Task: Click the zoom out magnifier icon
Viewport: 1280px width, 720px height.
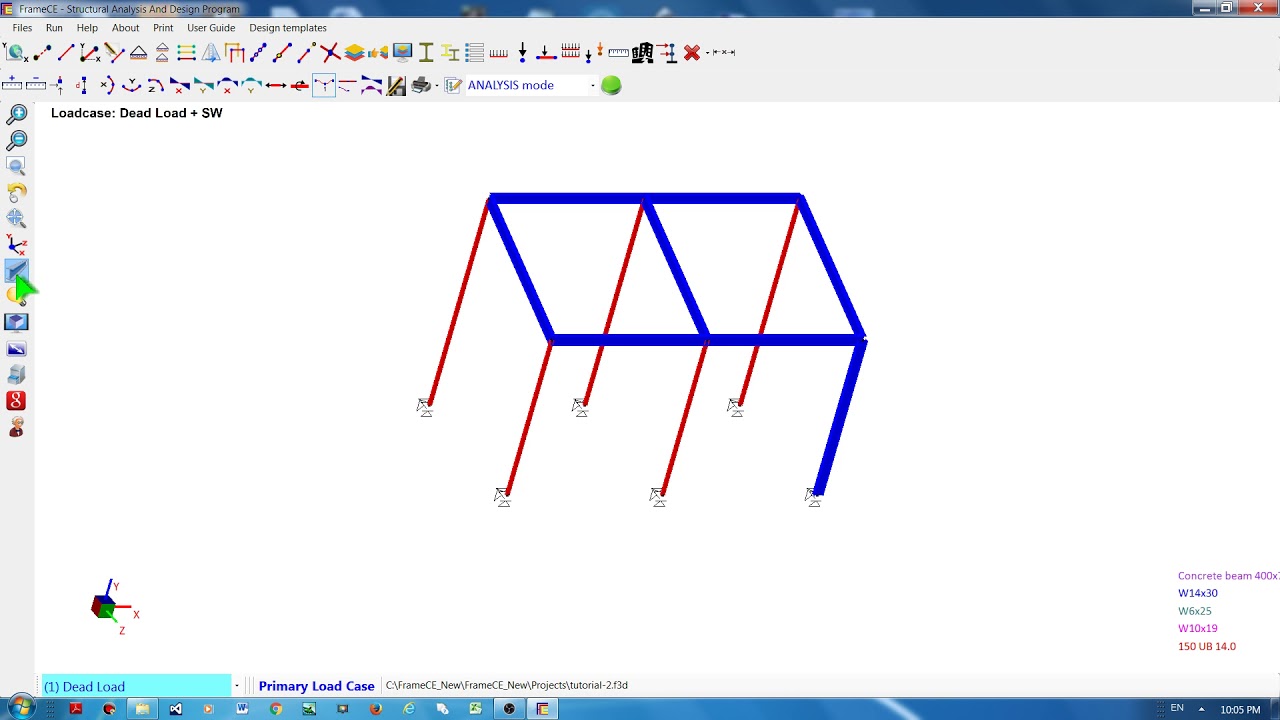Action: pyautogui.click(x=17, y=140)
